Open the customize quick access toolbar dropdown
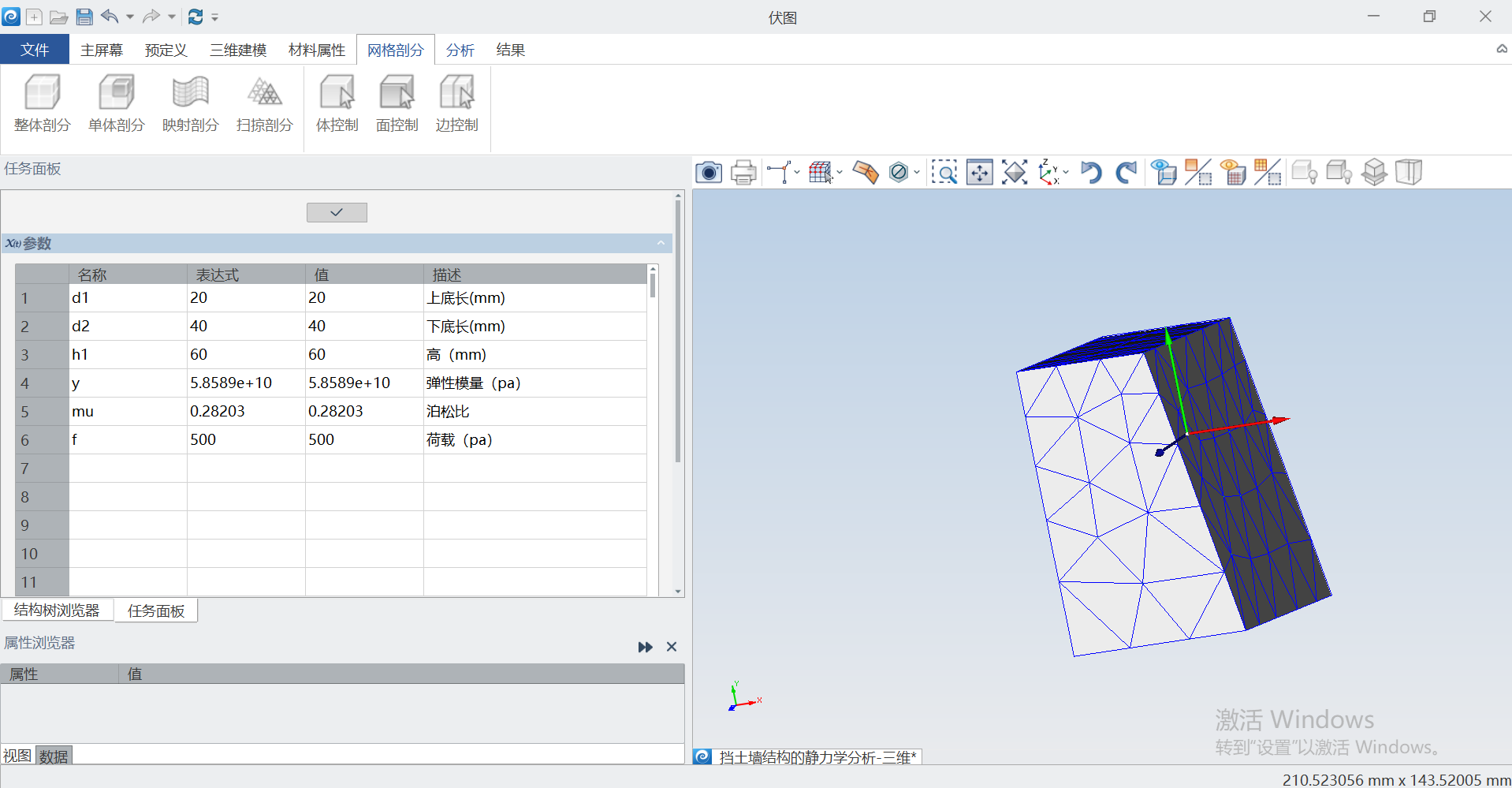The image size is (1512, 788). [214, 17]
